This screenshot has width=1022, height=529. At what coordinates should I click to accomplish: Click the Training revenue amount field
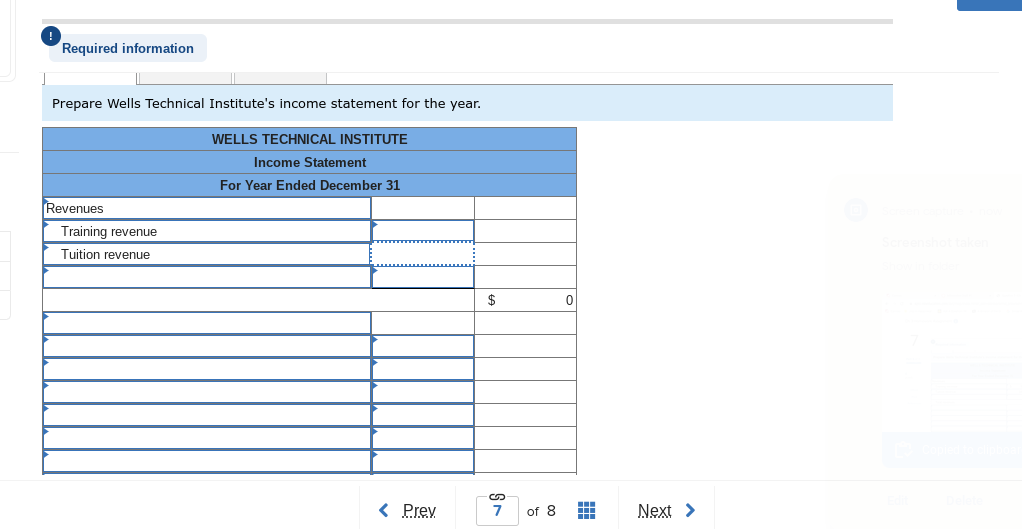click(x=423, y=231)
